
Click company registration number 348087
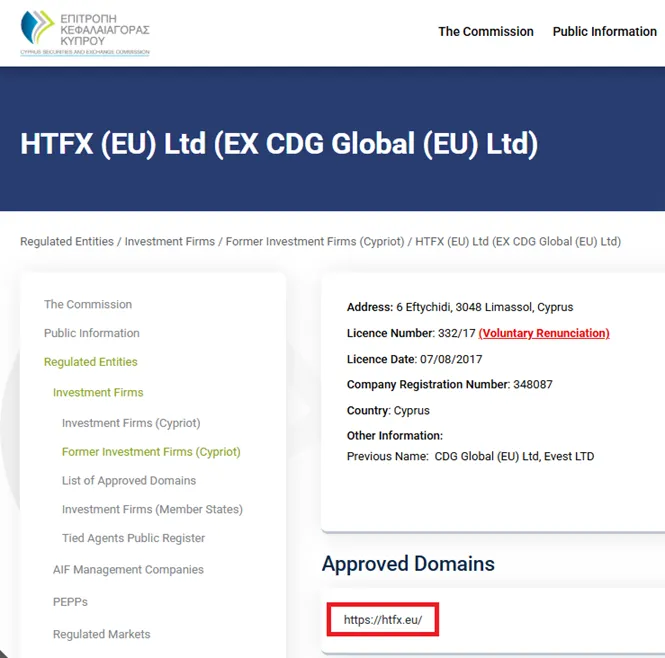click(x=533, y=384)
